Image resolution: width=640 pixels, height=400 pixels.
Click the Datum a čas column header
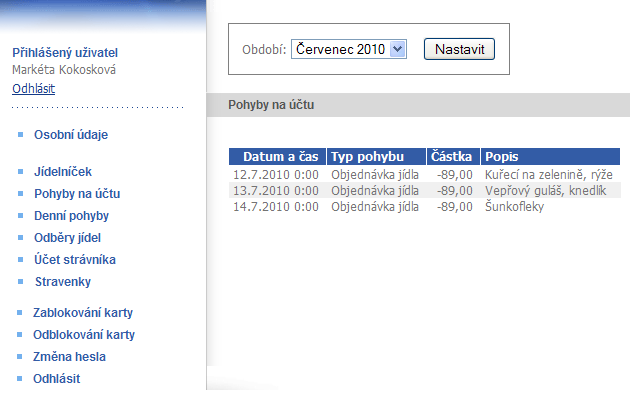pos(278,157)
